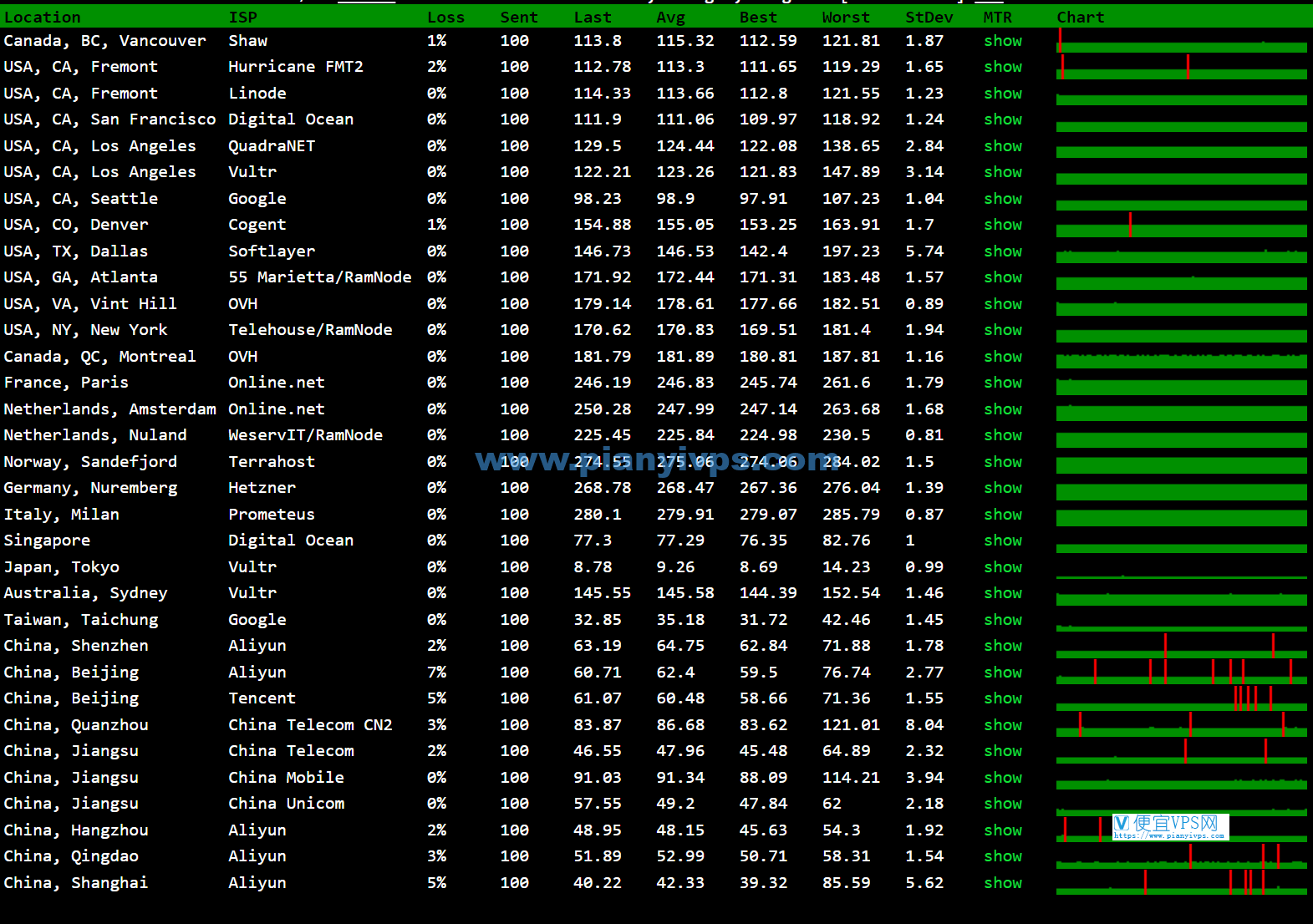Show MTR for France, Paris Online.net
Viewport: 1313px width, 924px height.
pyautogui.click(x=1003, y=383)
